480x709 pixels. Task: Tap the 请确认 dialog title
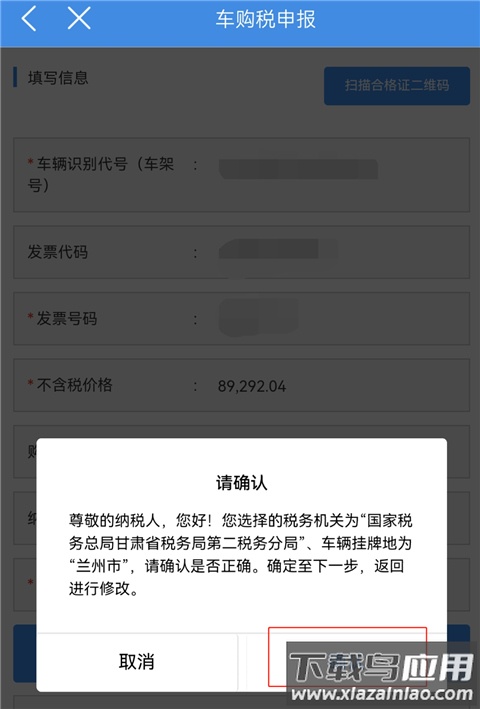point(241,482)
